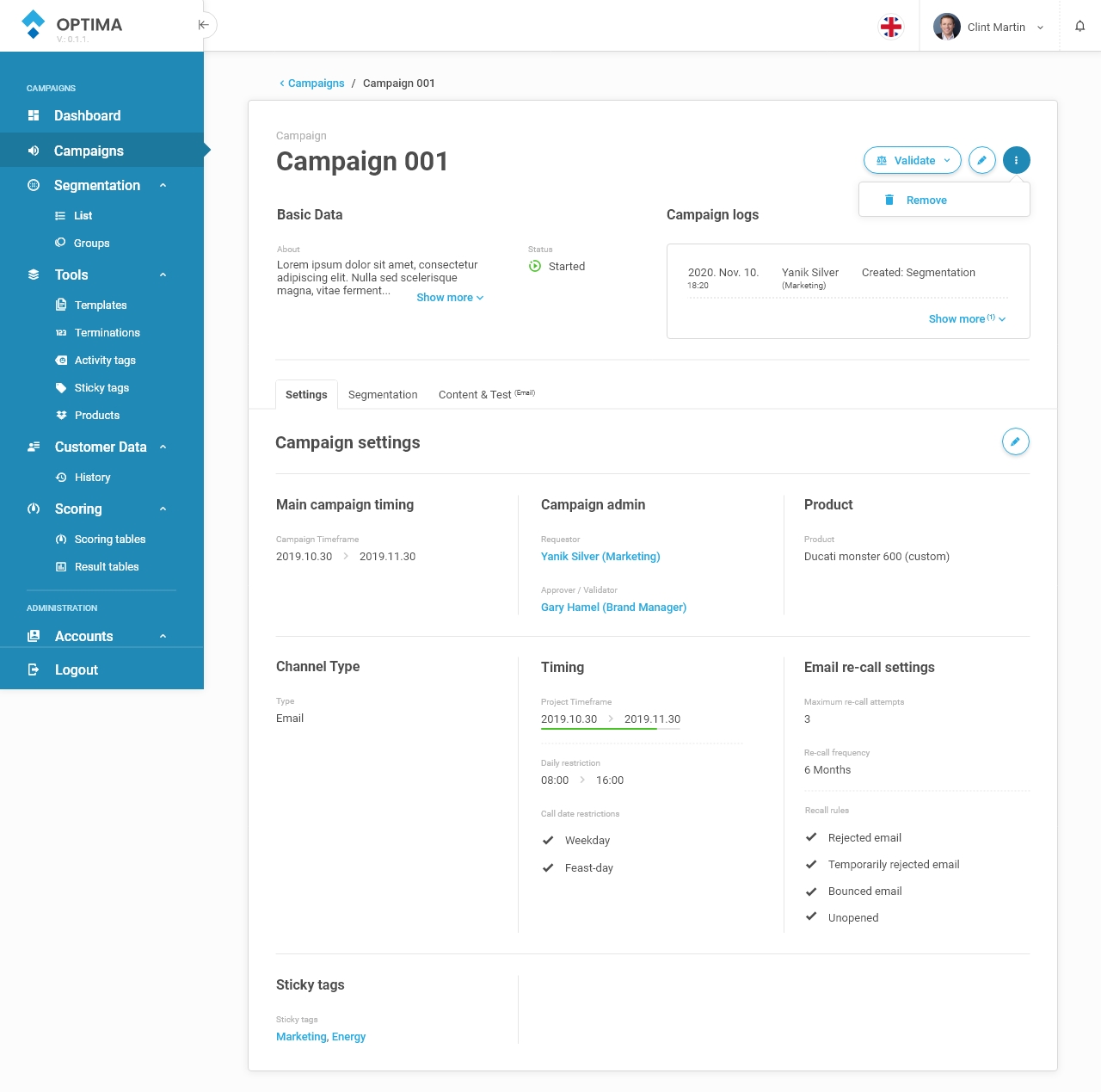Click the pencil edit icon next to Validate
1101x1092 pixels.
pos(982,160)
